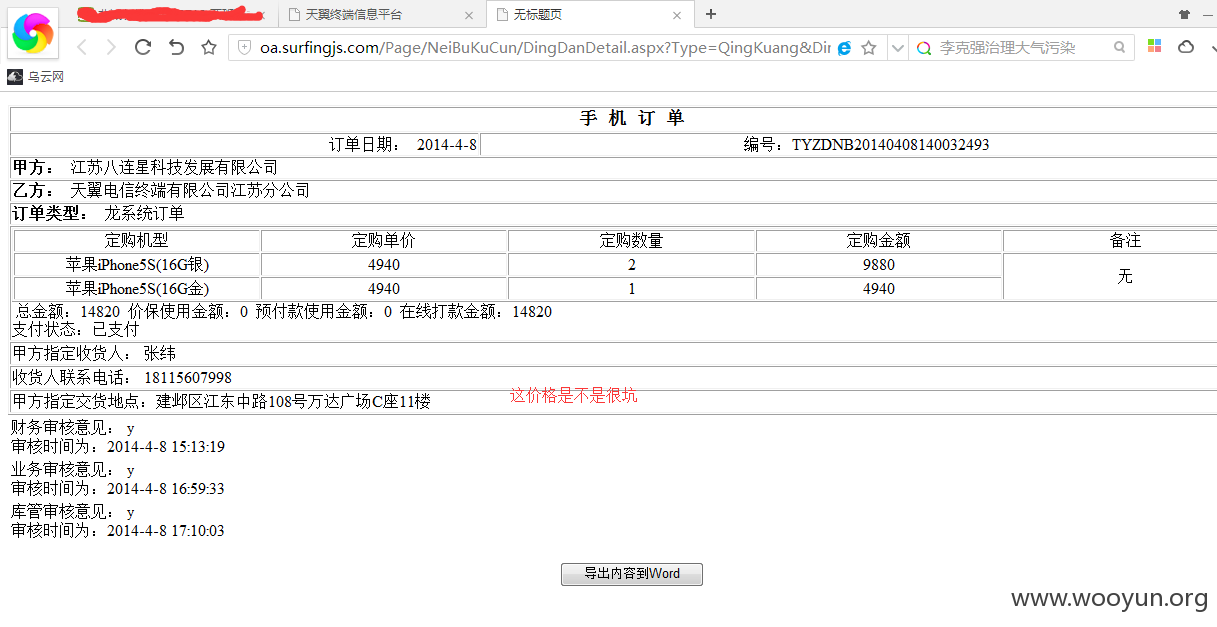Click the undo-close-tab arrow icon
This screenshot has width=1217, height=627.
click(x=176, y=47)
